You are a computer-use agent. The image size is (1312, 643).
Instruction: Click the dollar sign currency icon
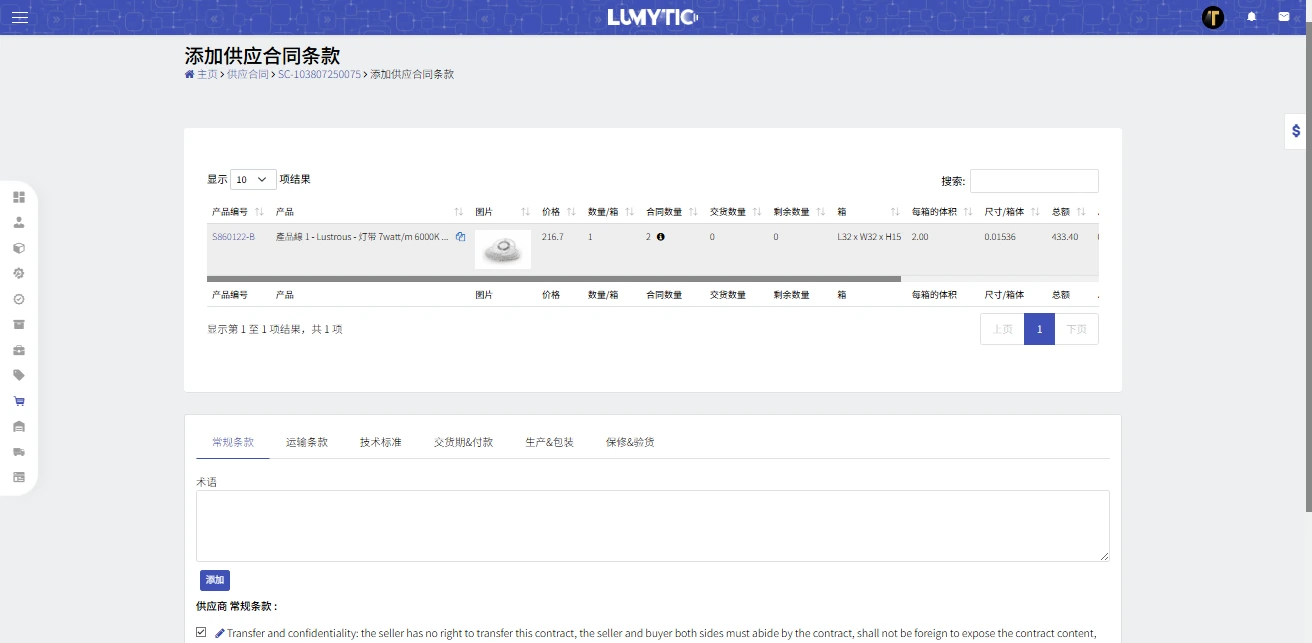[1296, 131]
